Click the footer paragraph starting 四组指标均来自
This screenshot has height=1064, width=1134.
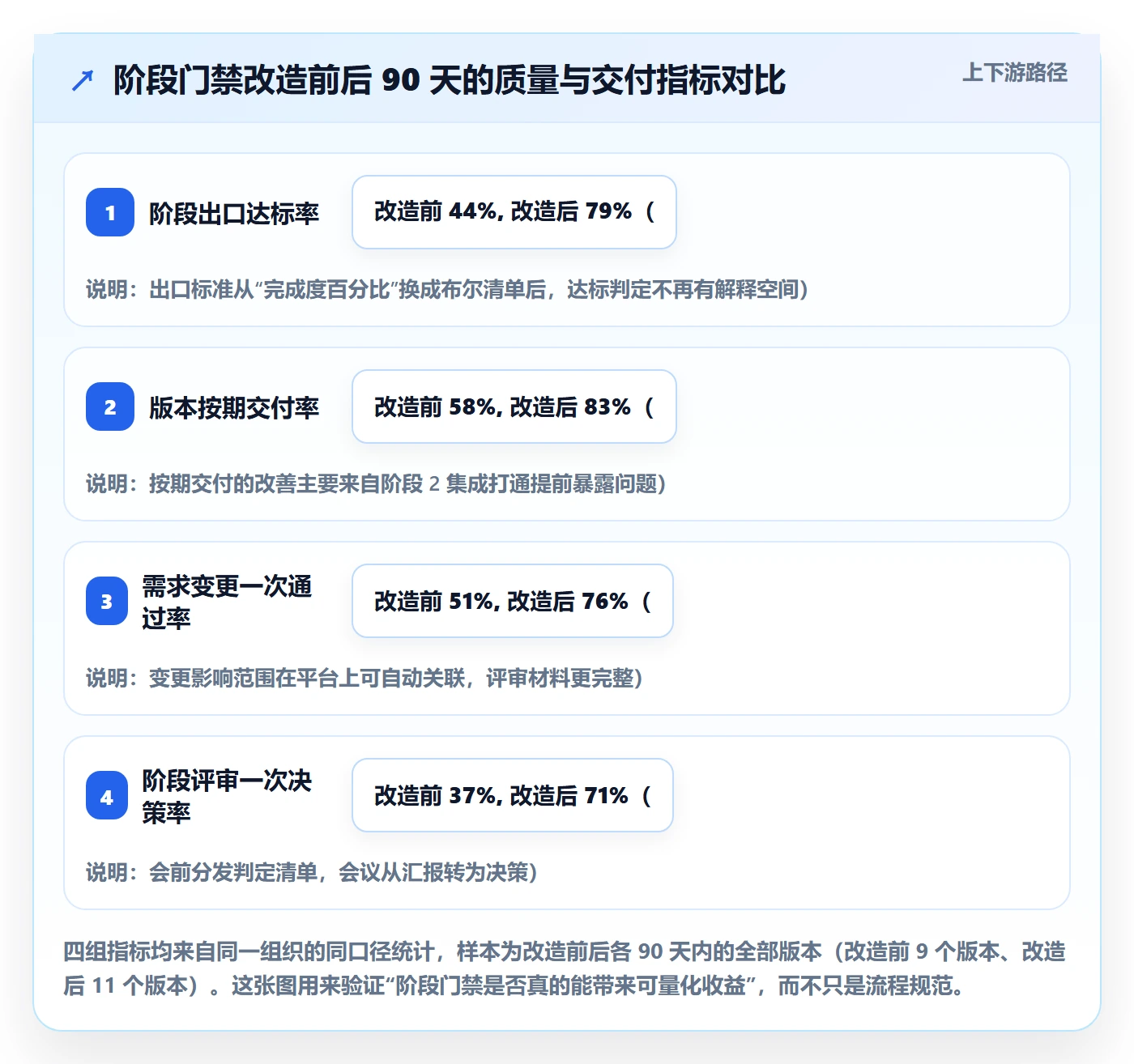click(x=565, y=968)
